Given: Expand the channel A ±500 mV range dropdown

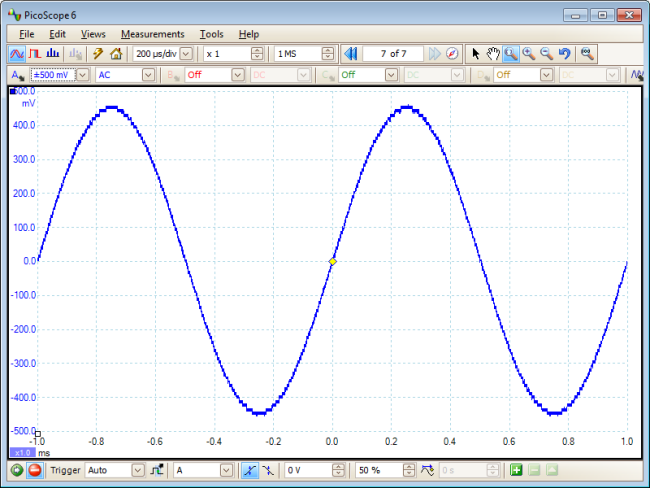Looking at the screenshot, I should (82, 75).
